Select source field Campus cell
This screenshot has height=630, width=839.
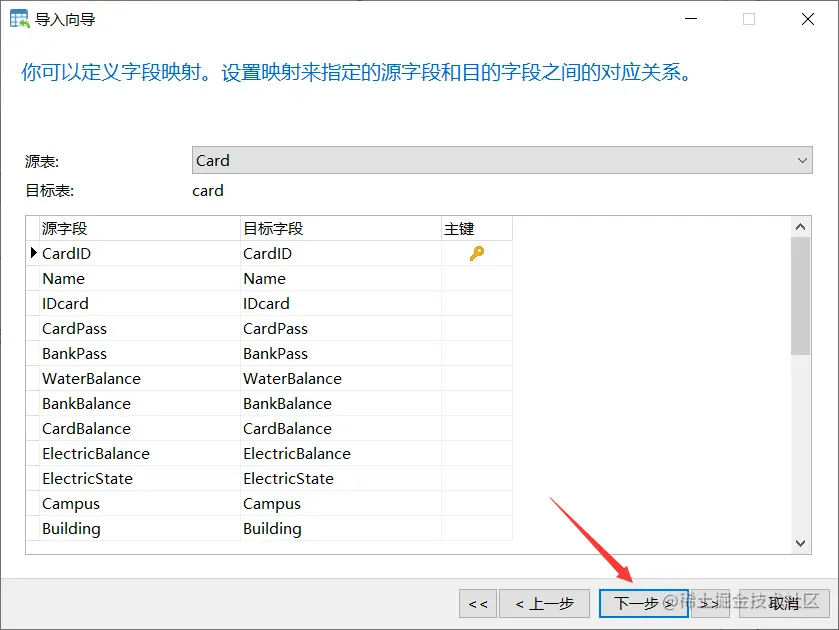coord(140,504)
